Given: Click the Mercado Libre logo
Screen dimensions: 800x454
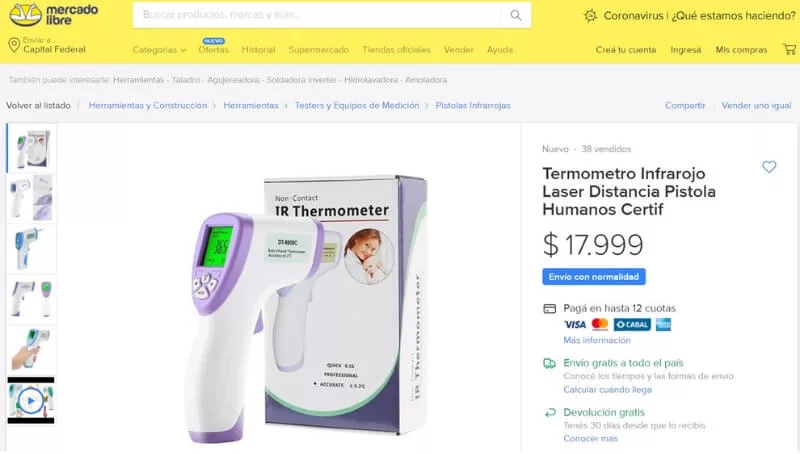Looking at the screenshot, I should (x=54, y=15).
